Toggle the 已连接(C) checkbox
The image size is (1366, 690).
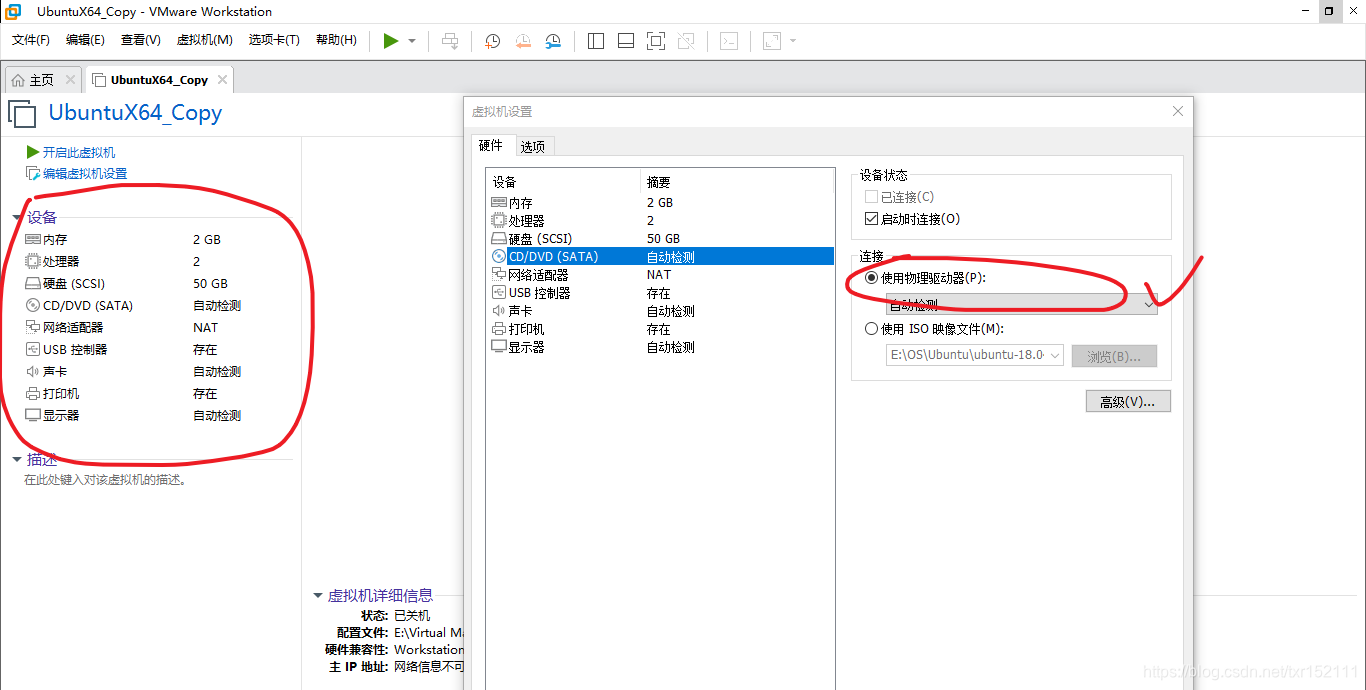871,197
